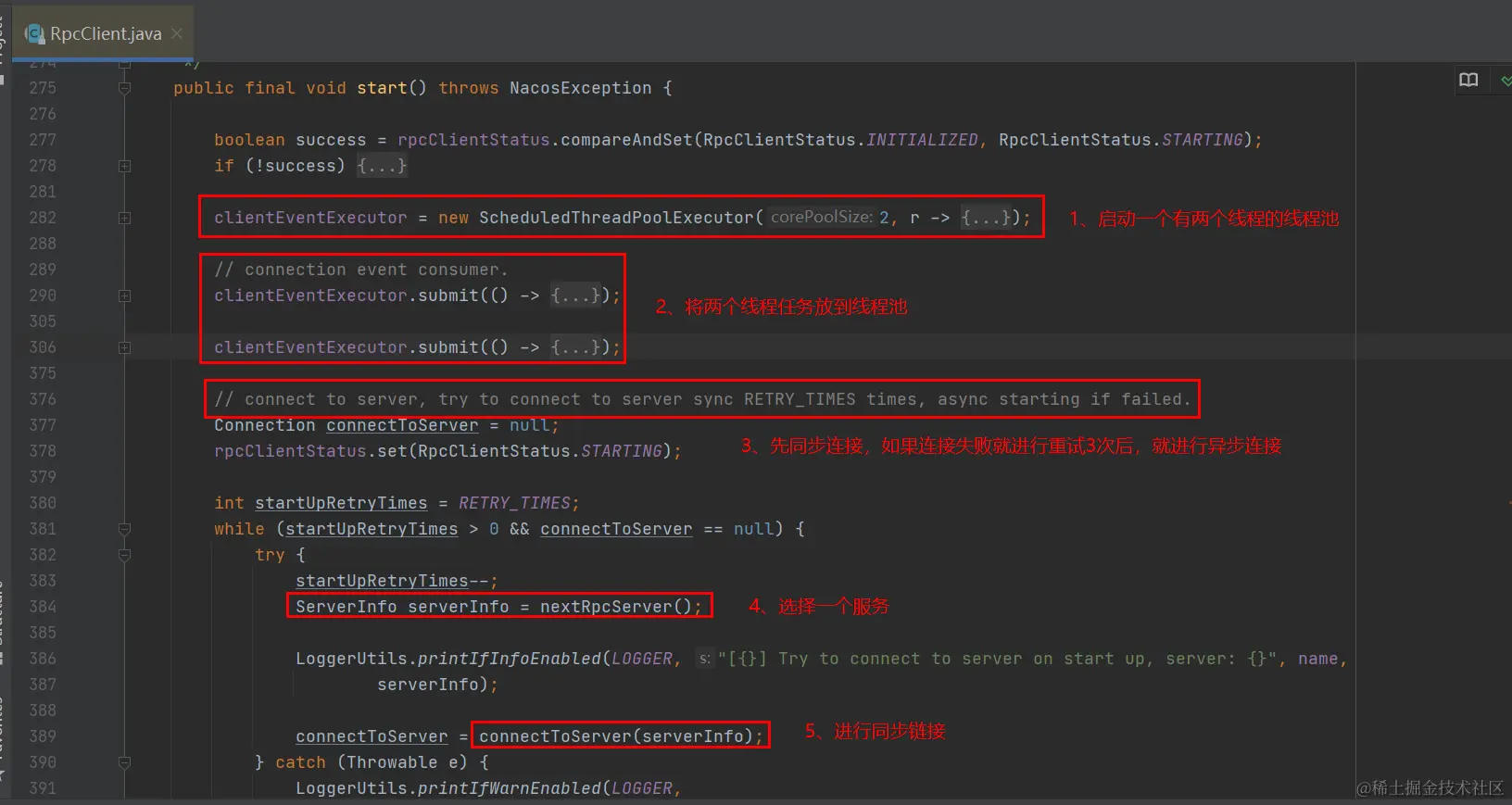This screenshot has width=1512, height=805.
Task: Expand fold marker beside line 282
Action: [x=124, y=218]
